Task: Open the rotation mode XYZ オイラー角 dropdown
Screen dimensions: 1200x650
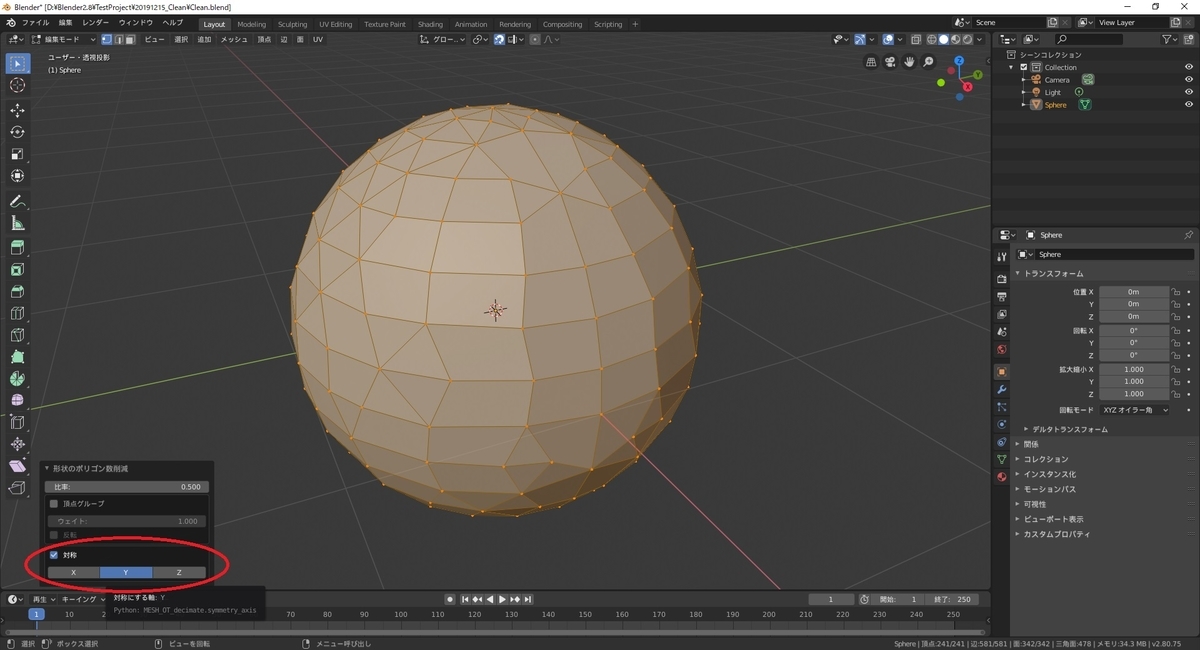Action: coord(1135,410)
